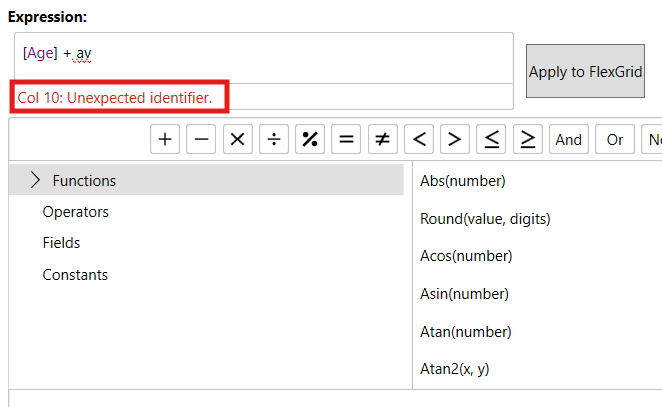Insert the less-than operator

419,140
